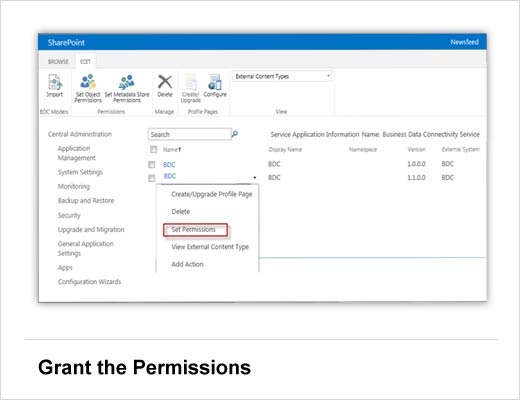This screenshot has width=520, height=400.
Task: Click the search magnifier icon
Action: click(x=235, y=134)
